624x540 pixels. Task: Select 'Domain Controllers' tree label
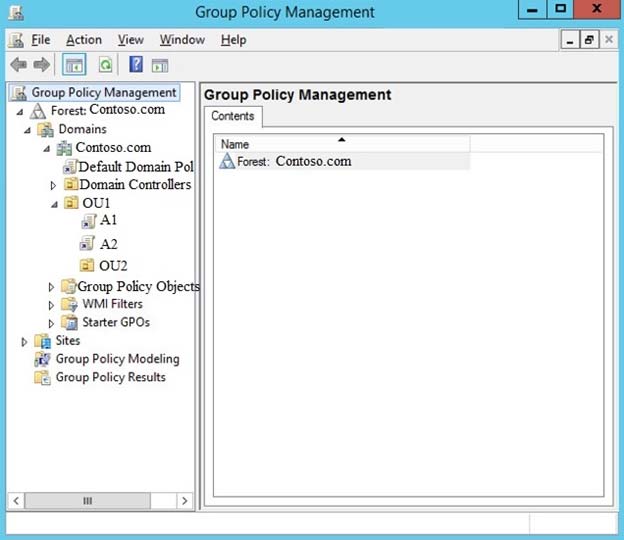(135, 184)
